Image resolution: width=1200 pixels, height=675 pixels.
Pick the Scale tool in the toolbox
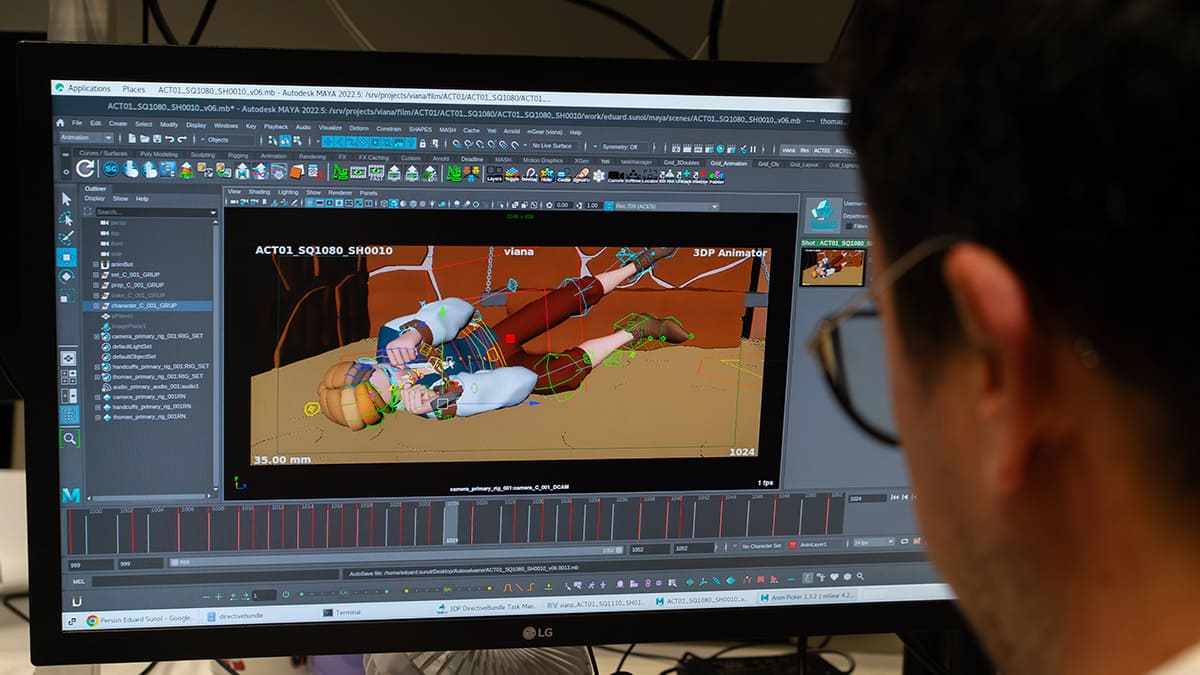click(x=67, y=296)
